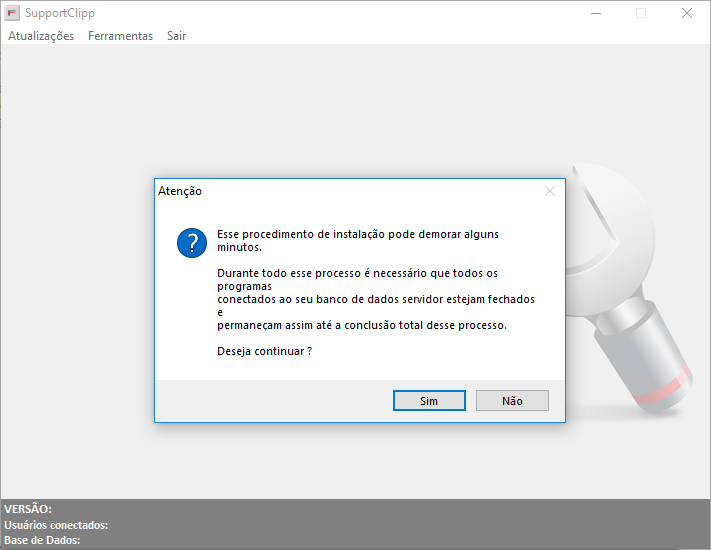Screen dimensions: 711x550
Task: Select Sair in the menu bar
Action: click(176, 36)
